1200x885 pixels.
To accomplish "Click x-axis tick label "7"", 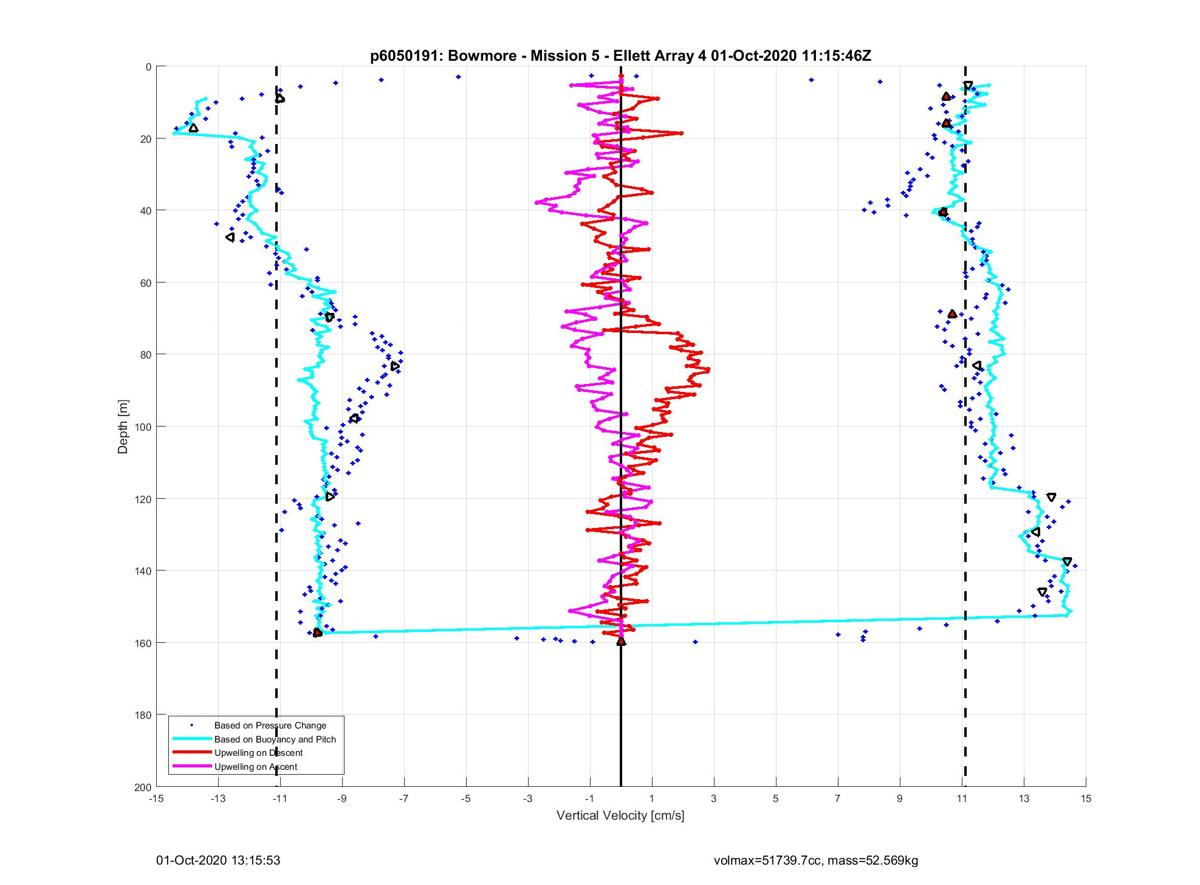I will pyautogui.click(x=838, y=799).
